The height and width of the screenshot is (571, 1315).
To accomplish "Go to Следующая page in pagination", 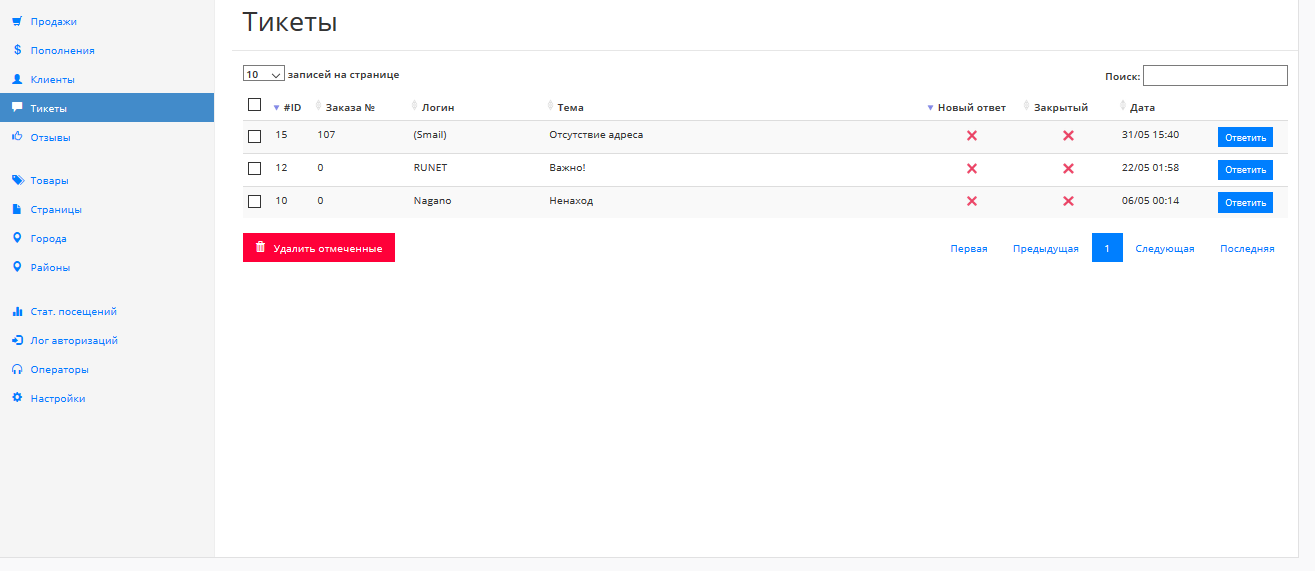I will point(1165,249).
